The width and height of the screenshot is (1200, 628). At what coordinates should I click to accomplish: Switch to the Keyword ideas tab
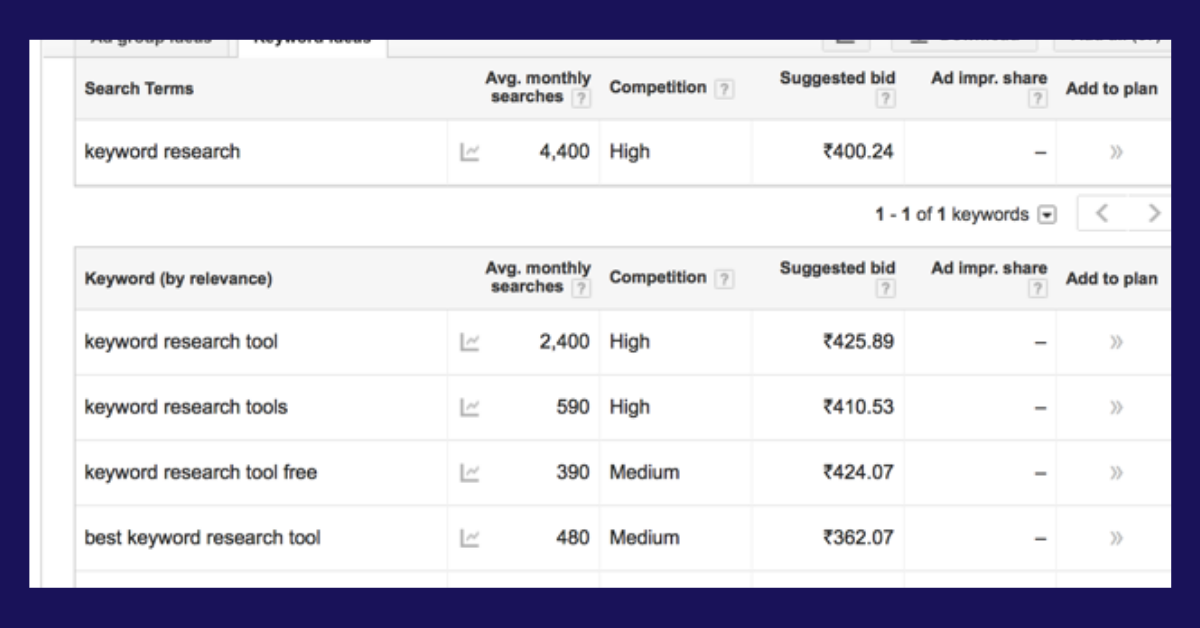(310, 37)
